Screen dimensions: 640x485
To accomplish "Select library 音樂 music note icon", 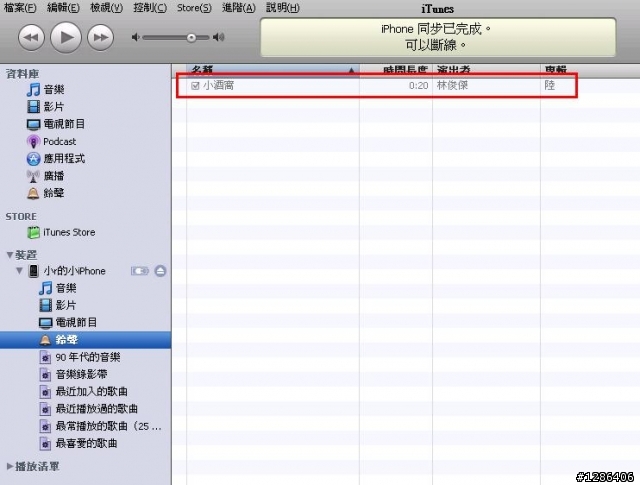I will 33,89.
